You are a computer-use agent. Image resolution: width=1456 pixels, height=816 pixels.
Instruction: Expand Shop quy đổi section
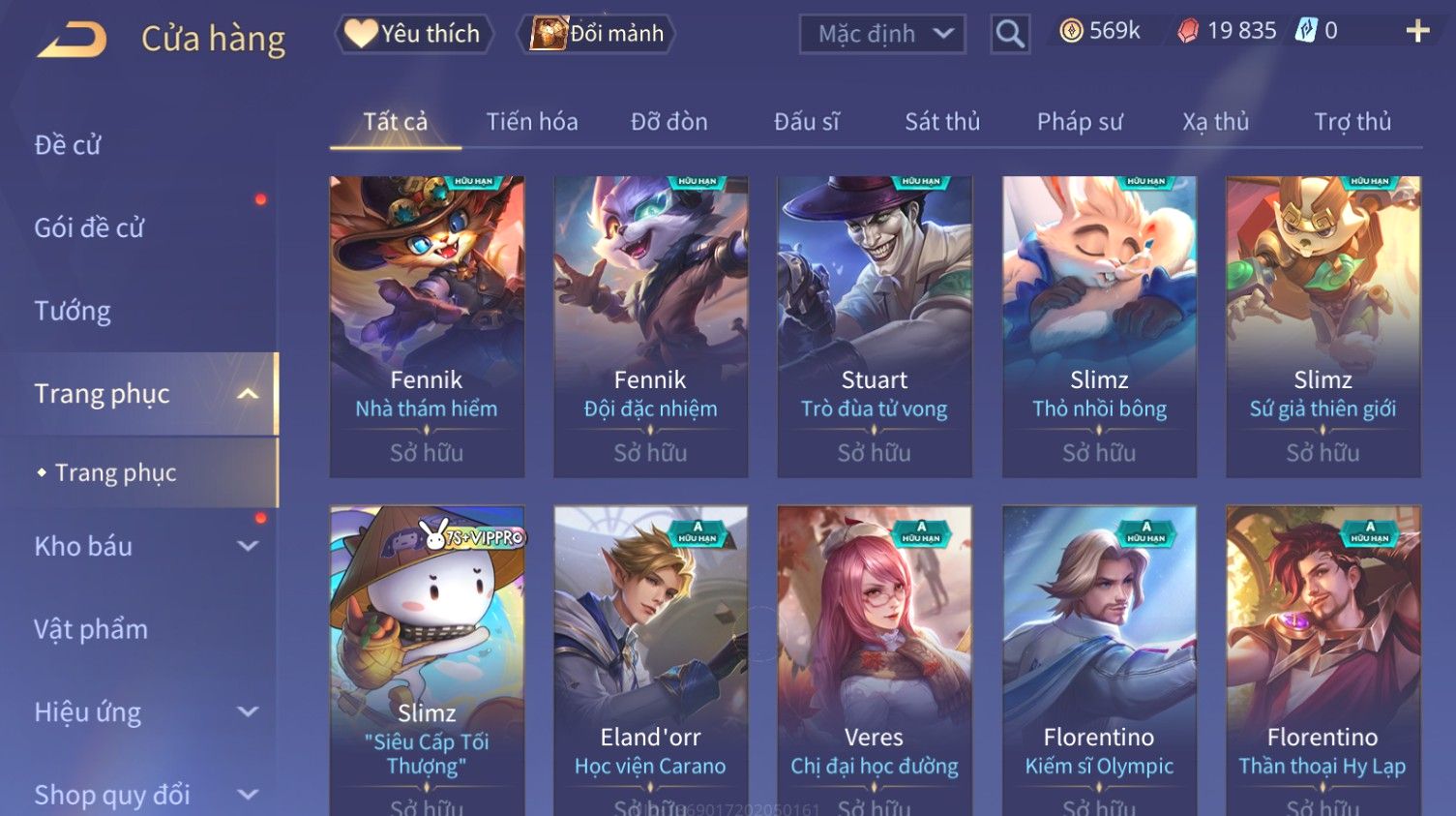(248, 795)
